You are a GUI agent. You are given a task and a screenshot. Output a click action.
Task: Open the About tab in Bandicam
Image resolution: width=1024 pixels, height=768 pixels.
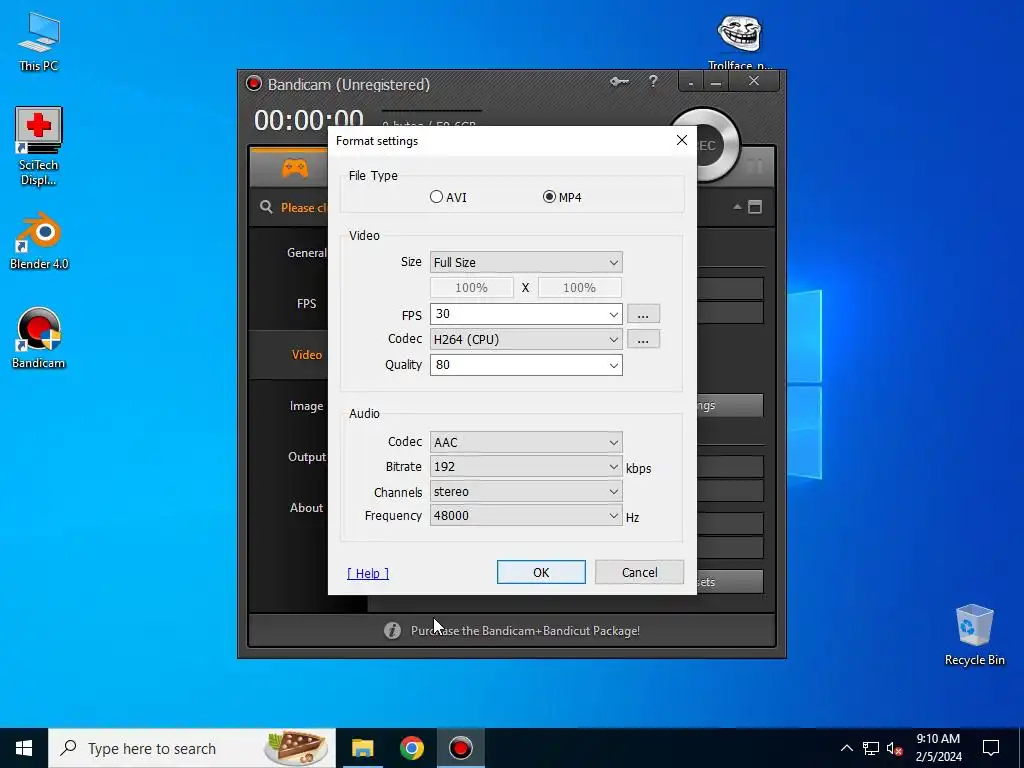click(306, 507)
